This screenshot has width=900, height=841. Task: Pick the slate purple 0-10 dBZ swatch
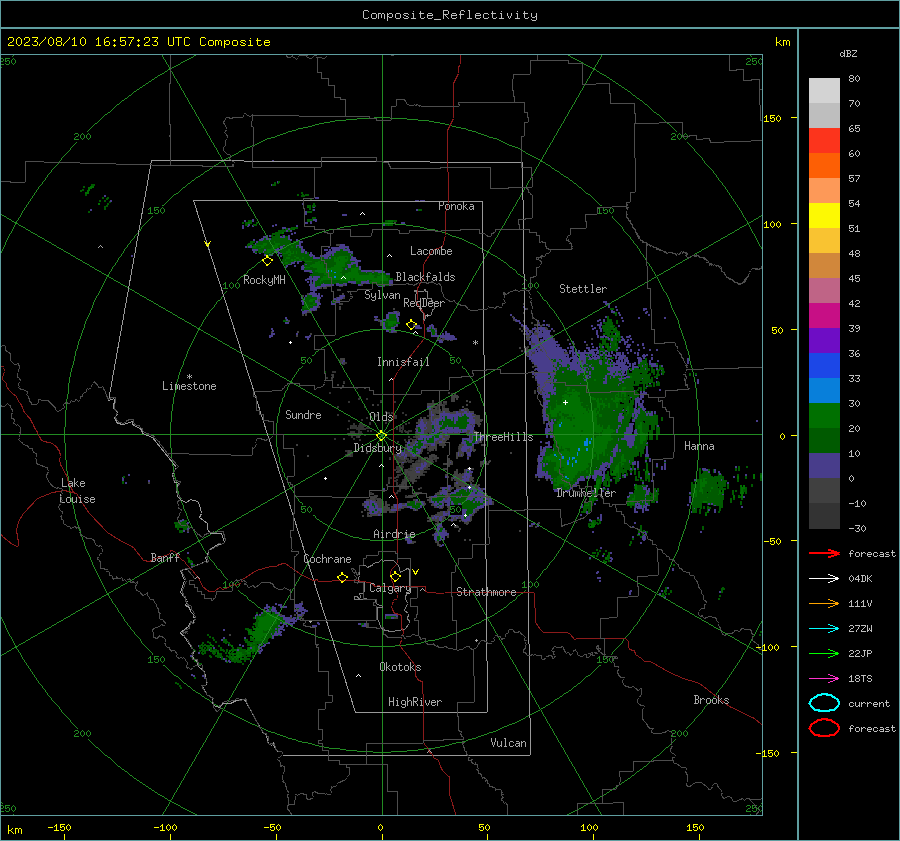(824, 466)
